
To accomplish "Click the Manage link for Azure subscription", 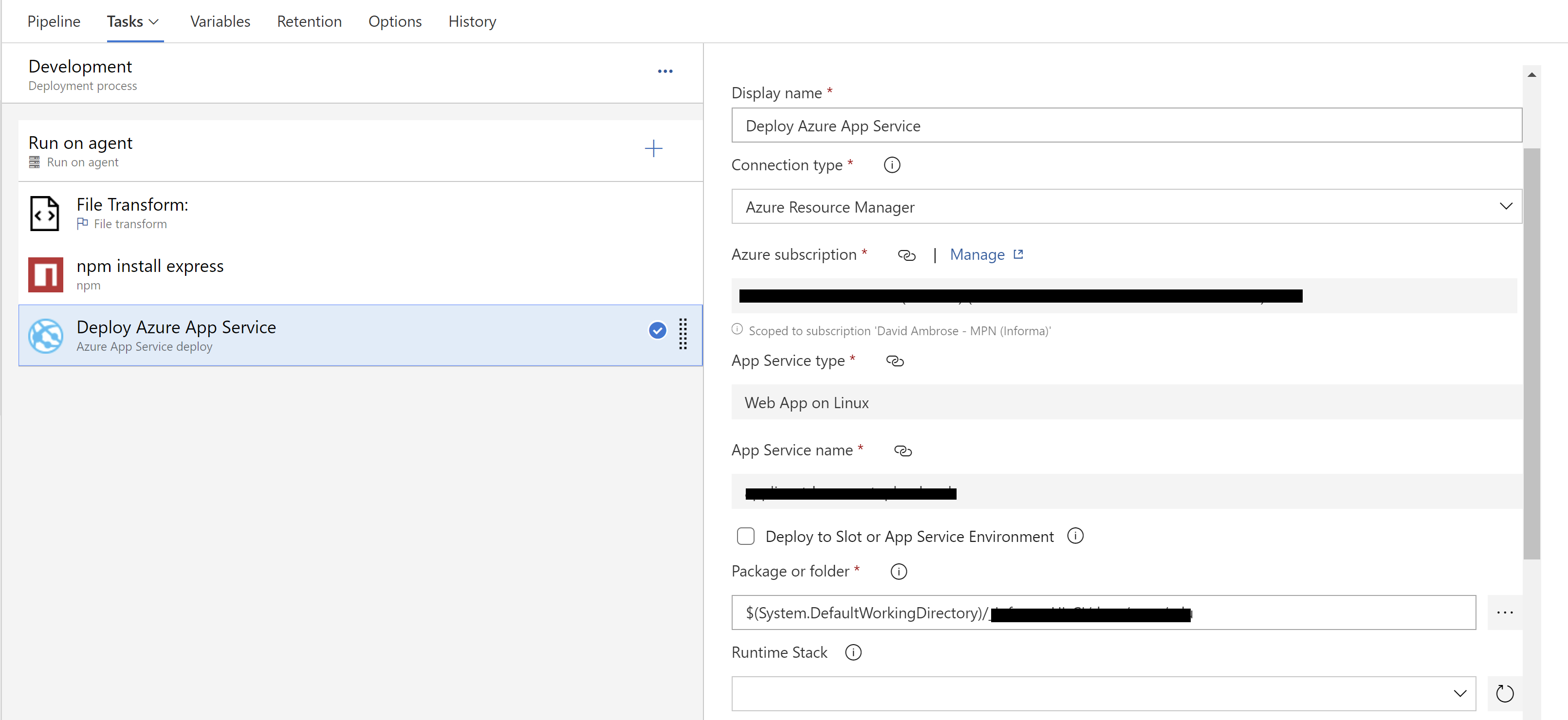I will pos(977,254).
